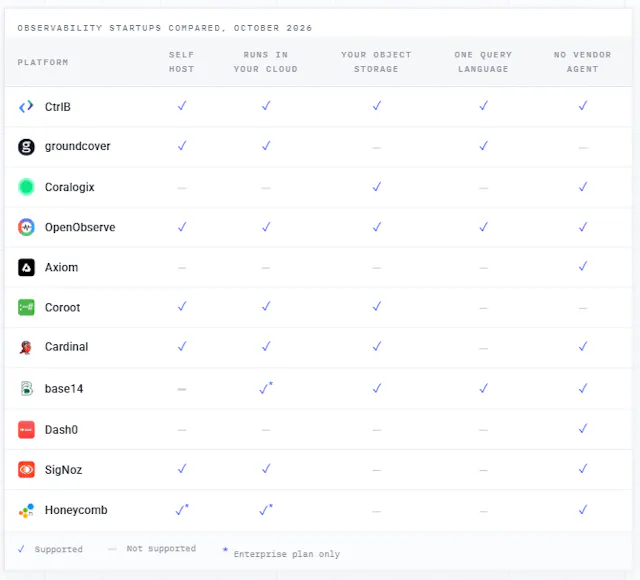Click the Axiom logo icon
Image resolution: width=640 pixels, height=580 pixels.
click(26, 267)
